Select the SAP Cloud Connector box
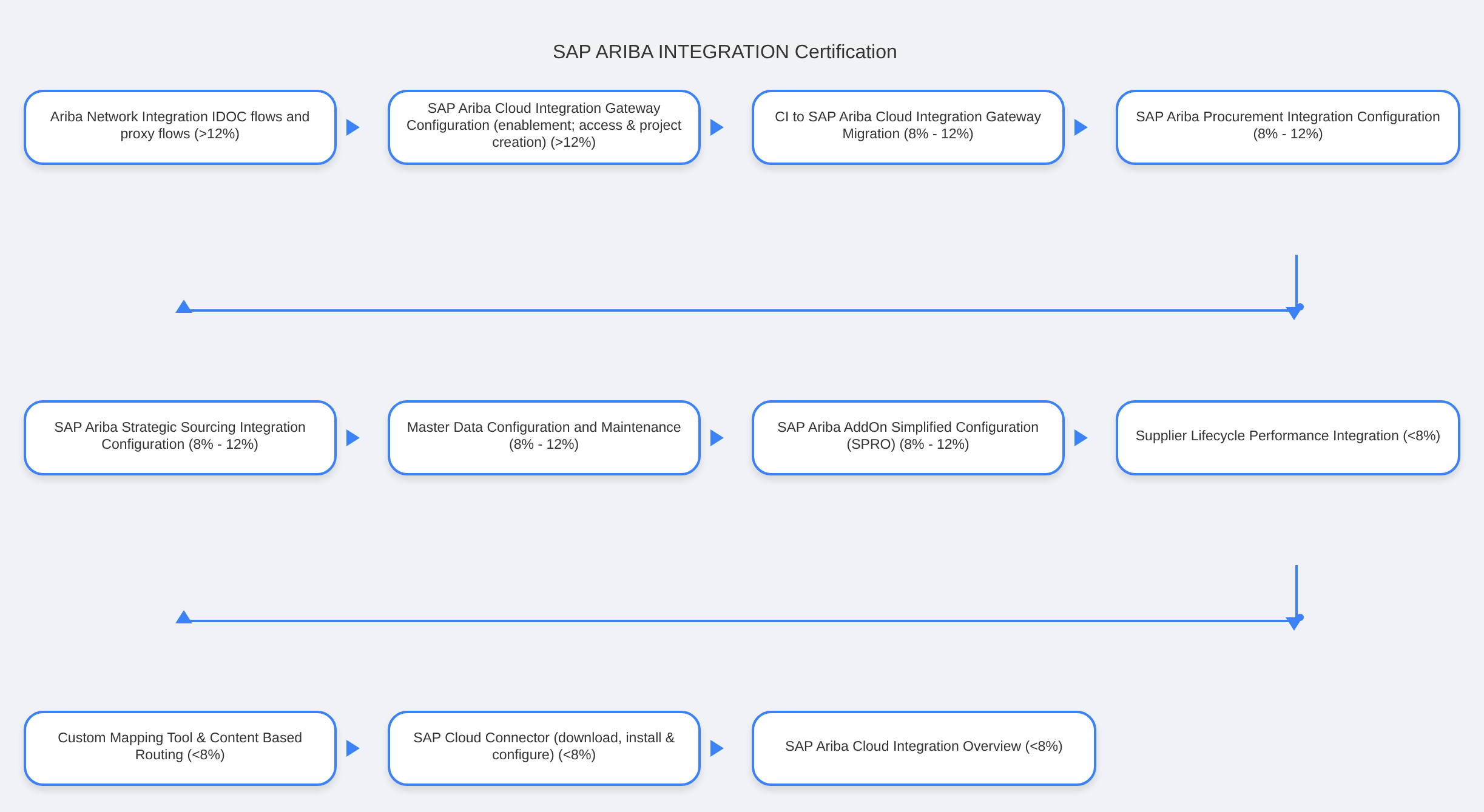 click(544, 748)
